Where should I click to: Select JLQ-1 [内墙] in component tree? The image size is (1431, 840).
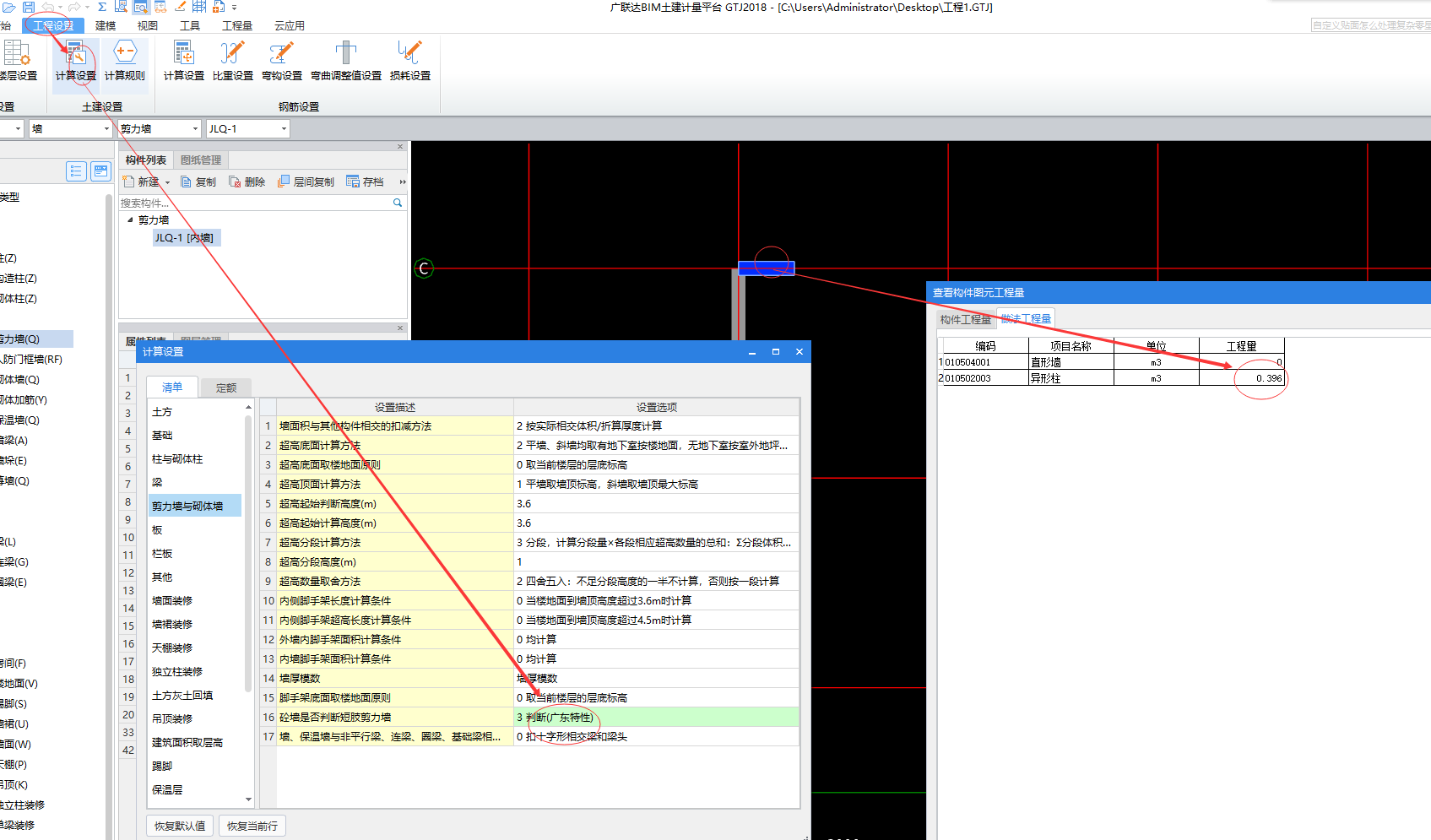[185, 238]
